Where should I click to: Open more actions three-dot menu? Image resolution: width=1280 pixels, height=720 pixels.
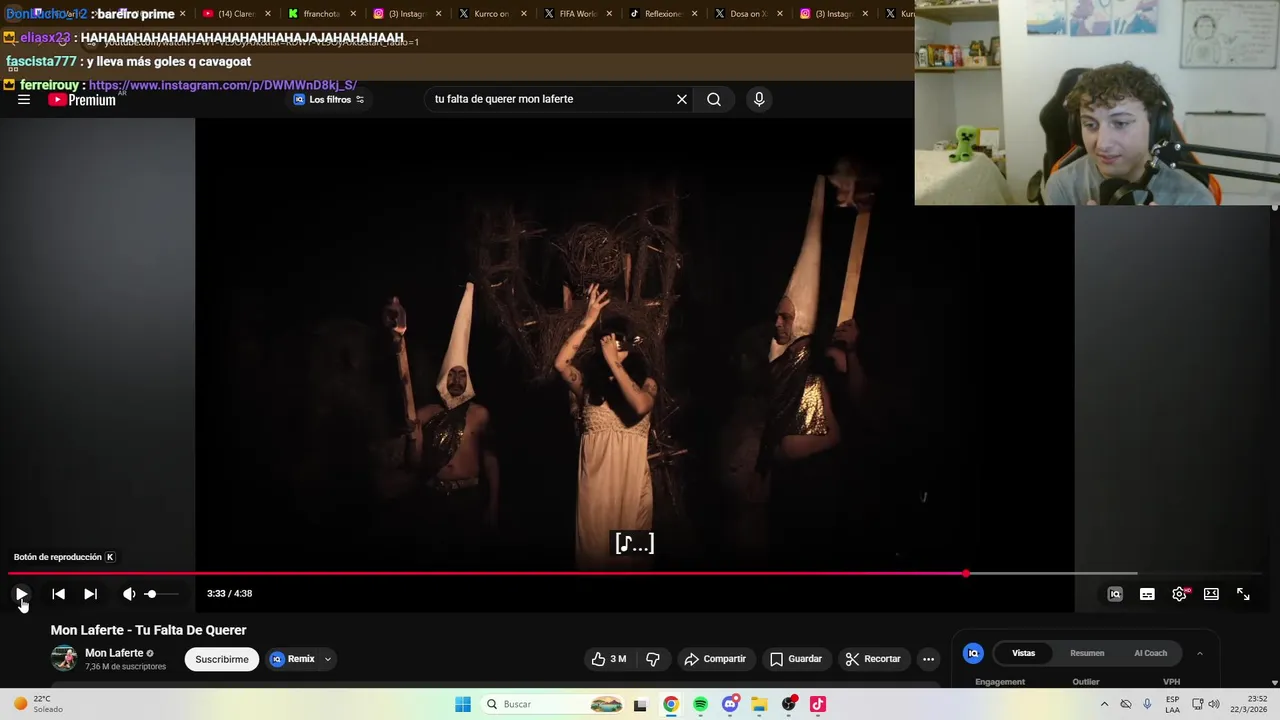(x=928, y=659)
